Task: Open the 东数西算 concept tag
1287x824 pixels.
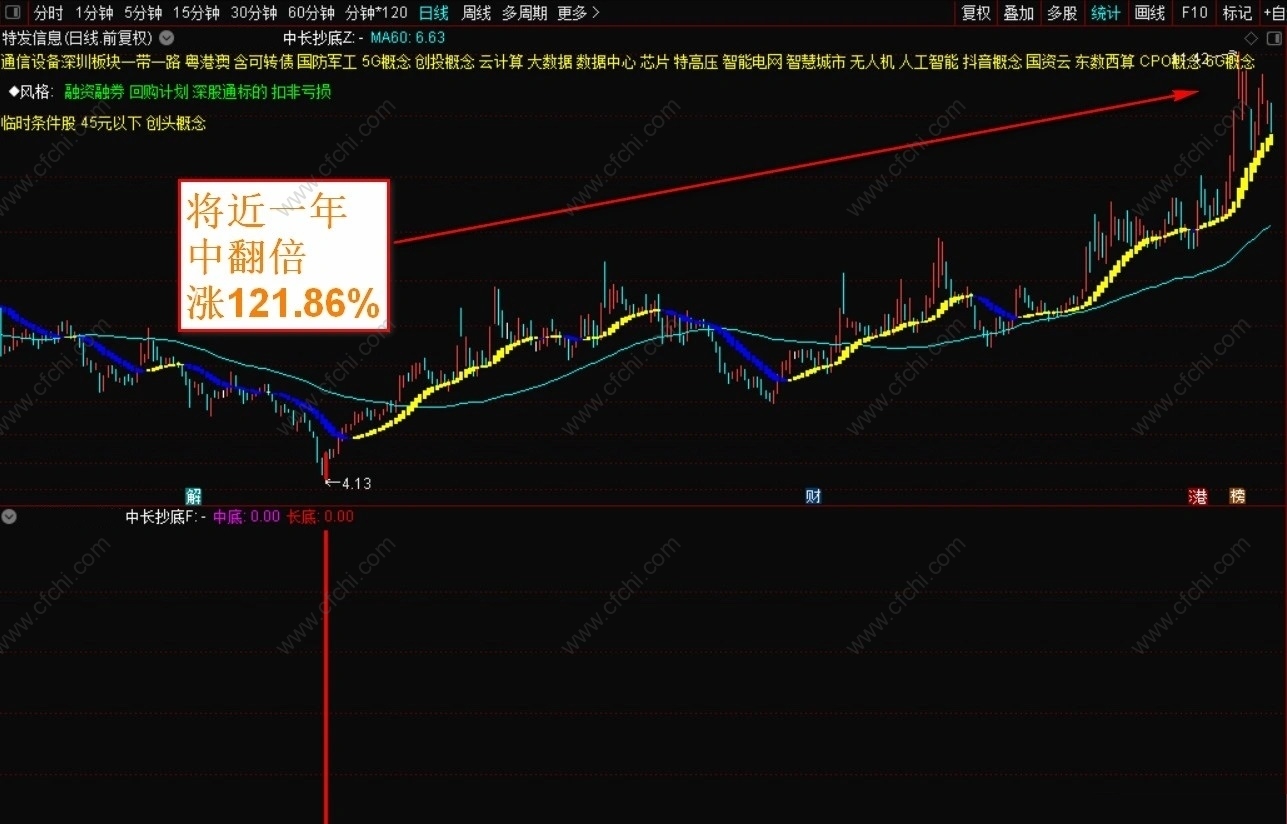Action: (1105, 62)
